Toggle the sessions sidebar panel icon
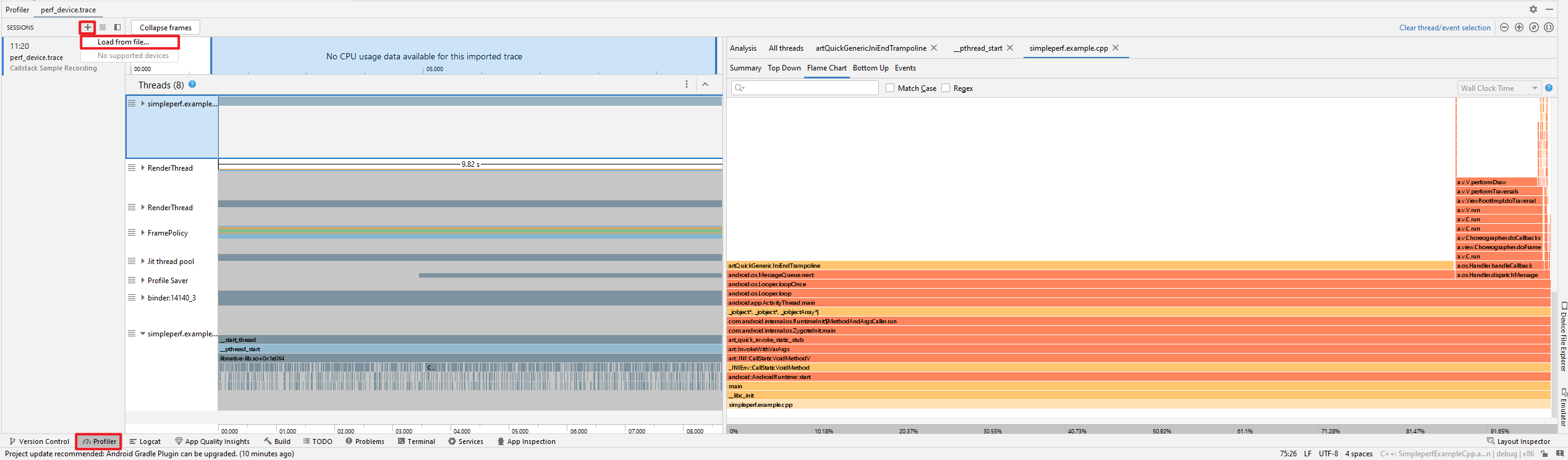Viewport: 1568px width, 460px height. [117, 27]
